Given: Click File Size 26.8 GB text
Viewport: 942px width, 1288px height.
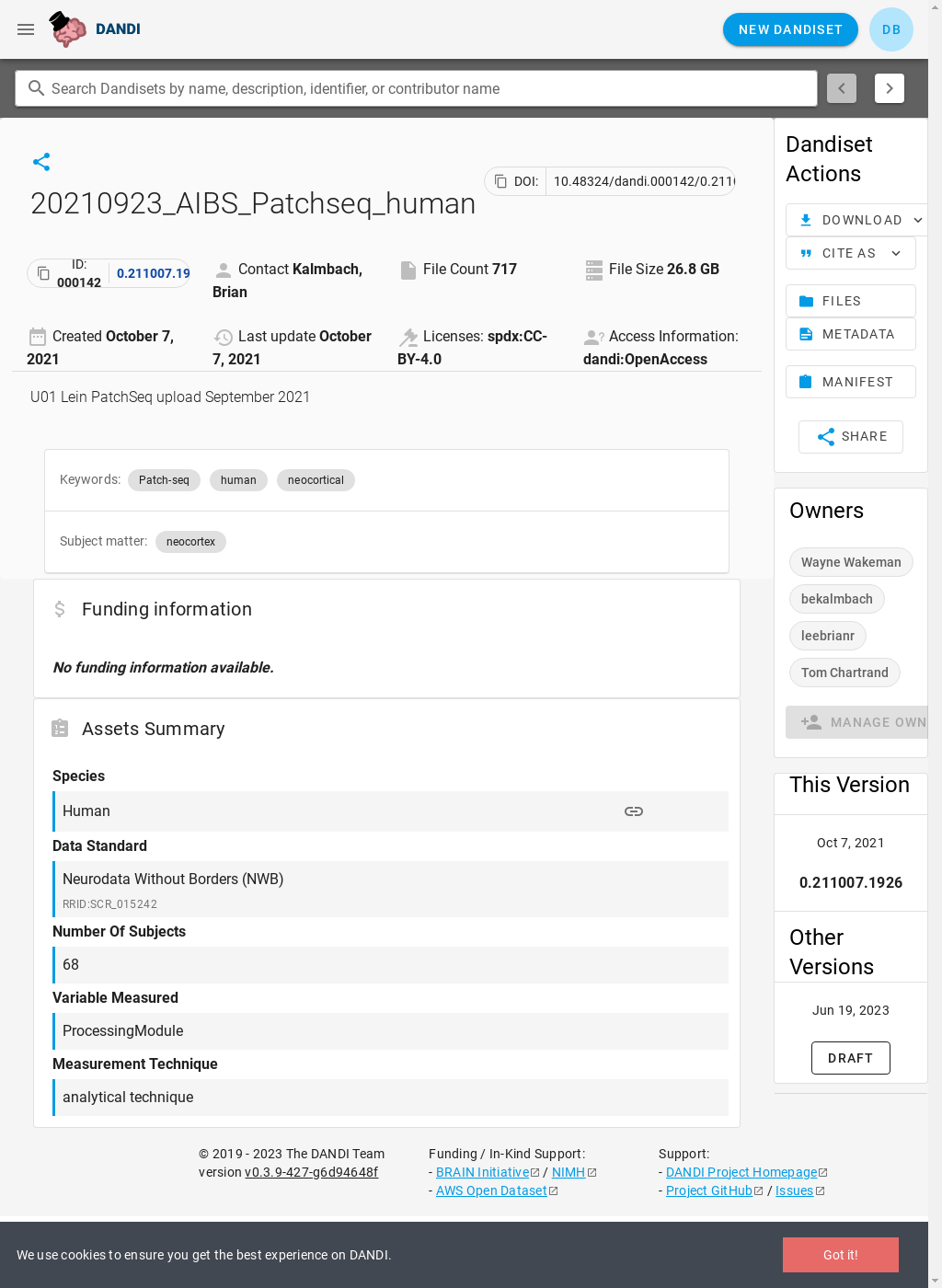Looking at the screenshot, I should (664, 270).
